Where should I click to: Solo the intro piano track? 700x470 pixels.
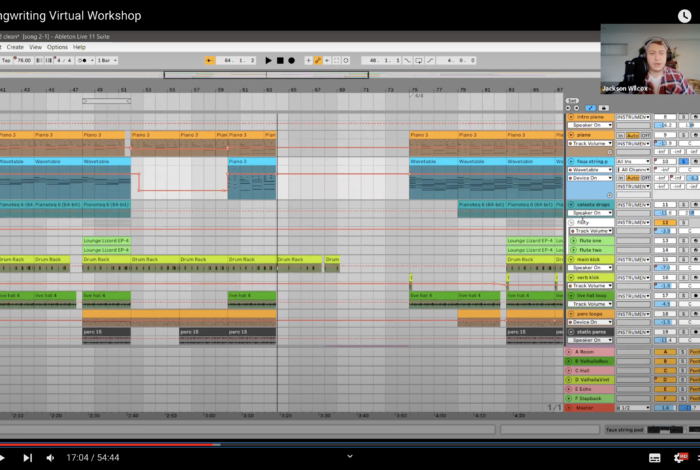683,117
